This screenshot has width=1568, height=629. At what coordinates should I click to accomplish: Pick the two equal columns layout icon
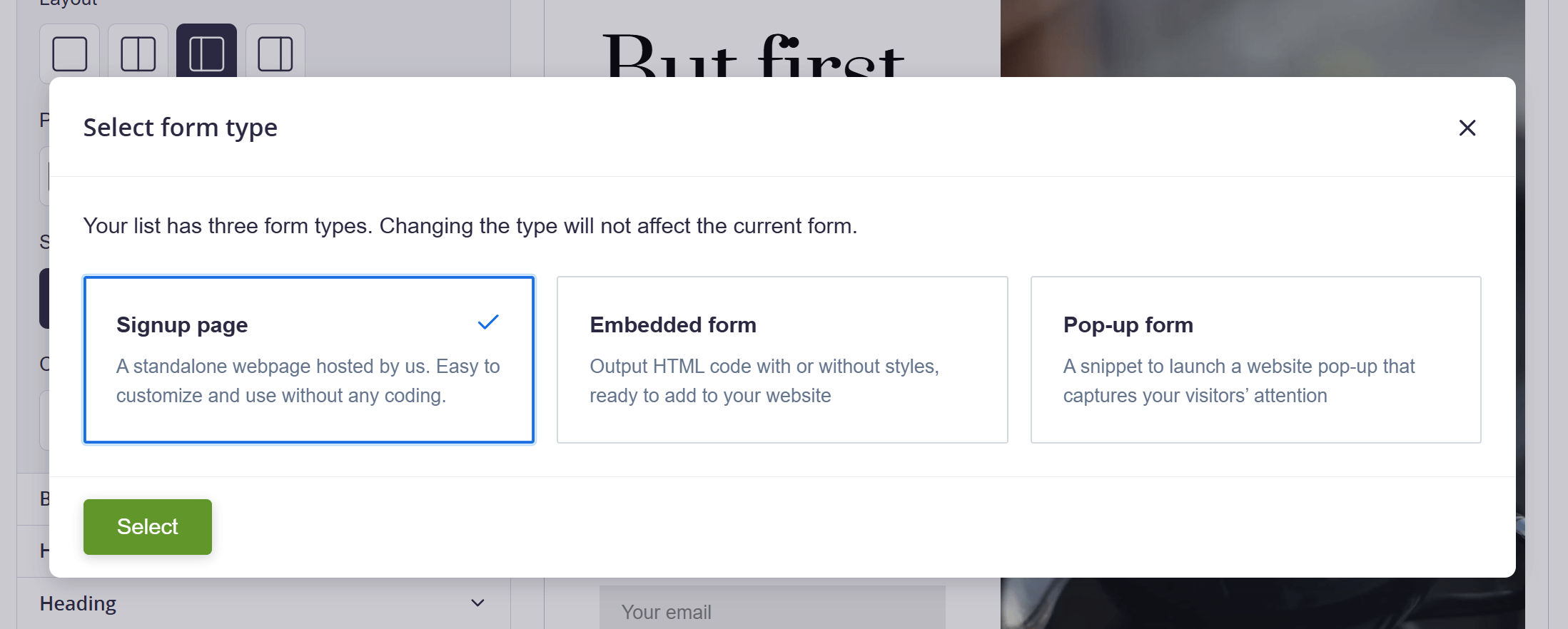click(138, 53)
